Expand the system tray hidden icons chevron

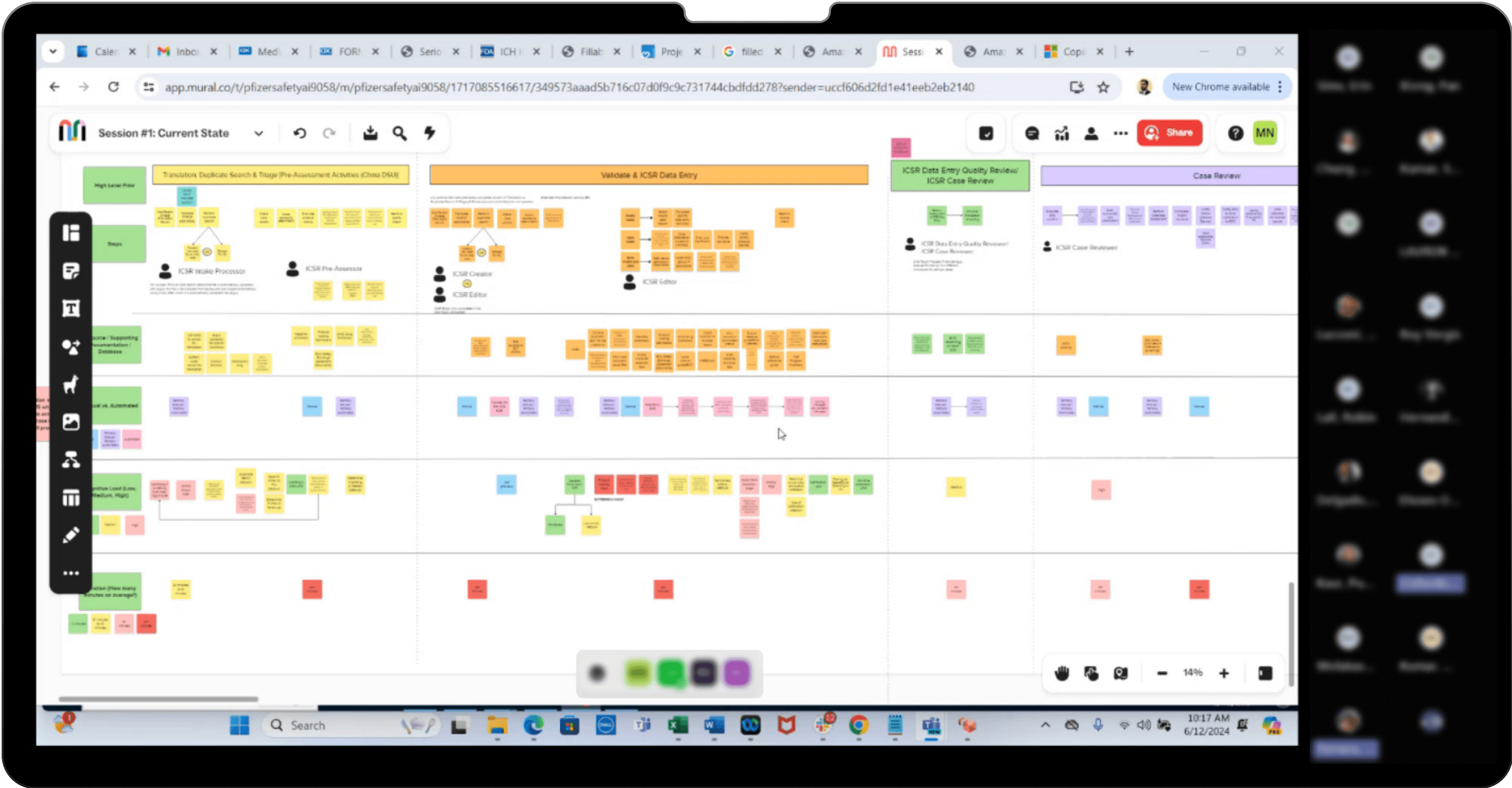[x=1045, y=725]
